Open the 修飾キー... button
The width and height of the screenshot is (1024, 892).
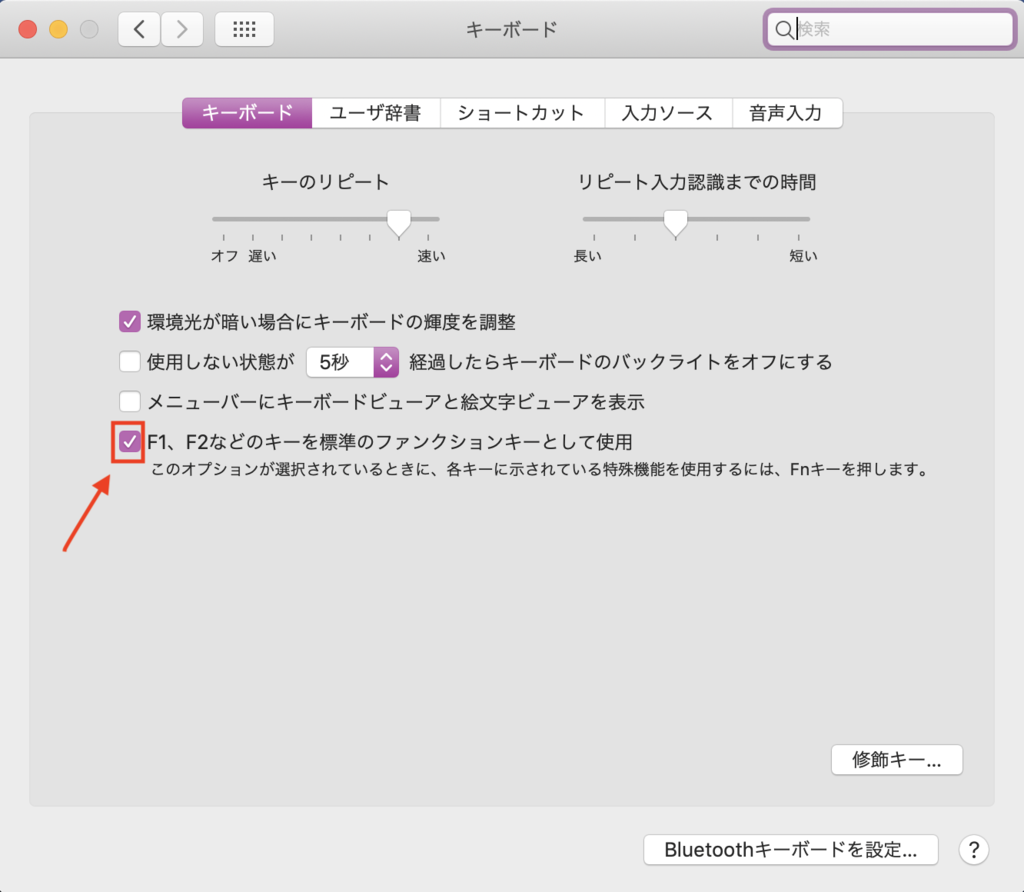pyautogui.click(x=896, y=759)
